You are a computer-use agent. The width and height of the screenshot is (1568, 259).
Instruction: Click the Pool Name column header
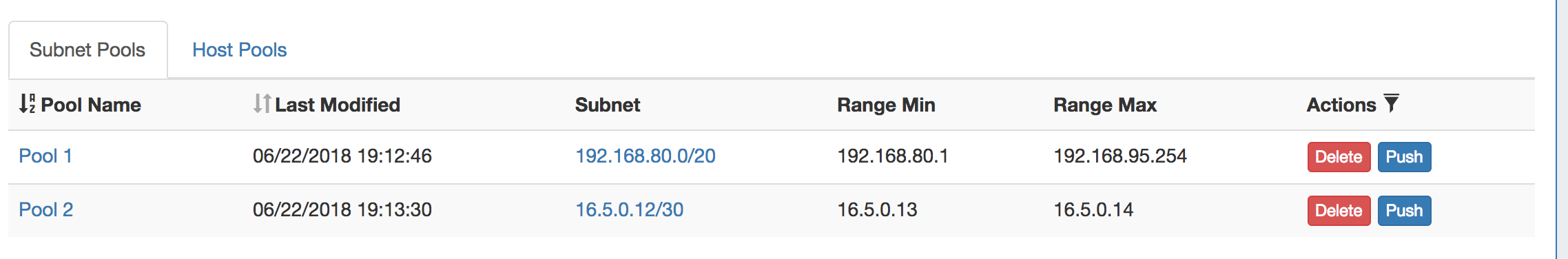(91, 105)
